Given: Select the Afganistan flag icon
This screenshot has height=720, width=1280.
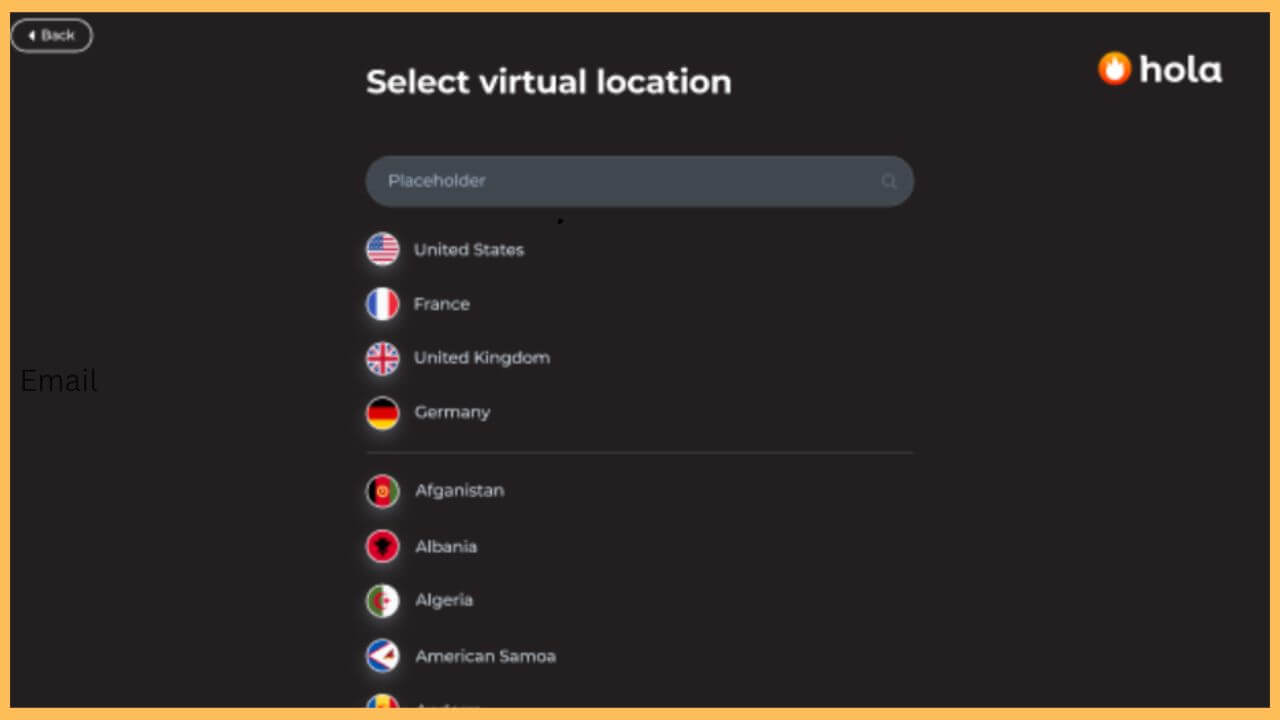Looking at the screenshot, I should (382, 490).
